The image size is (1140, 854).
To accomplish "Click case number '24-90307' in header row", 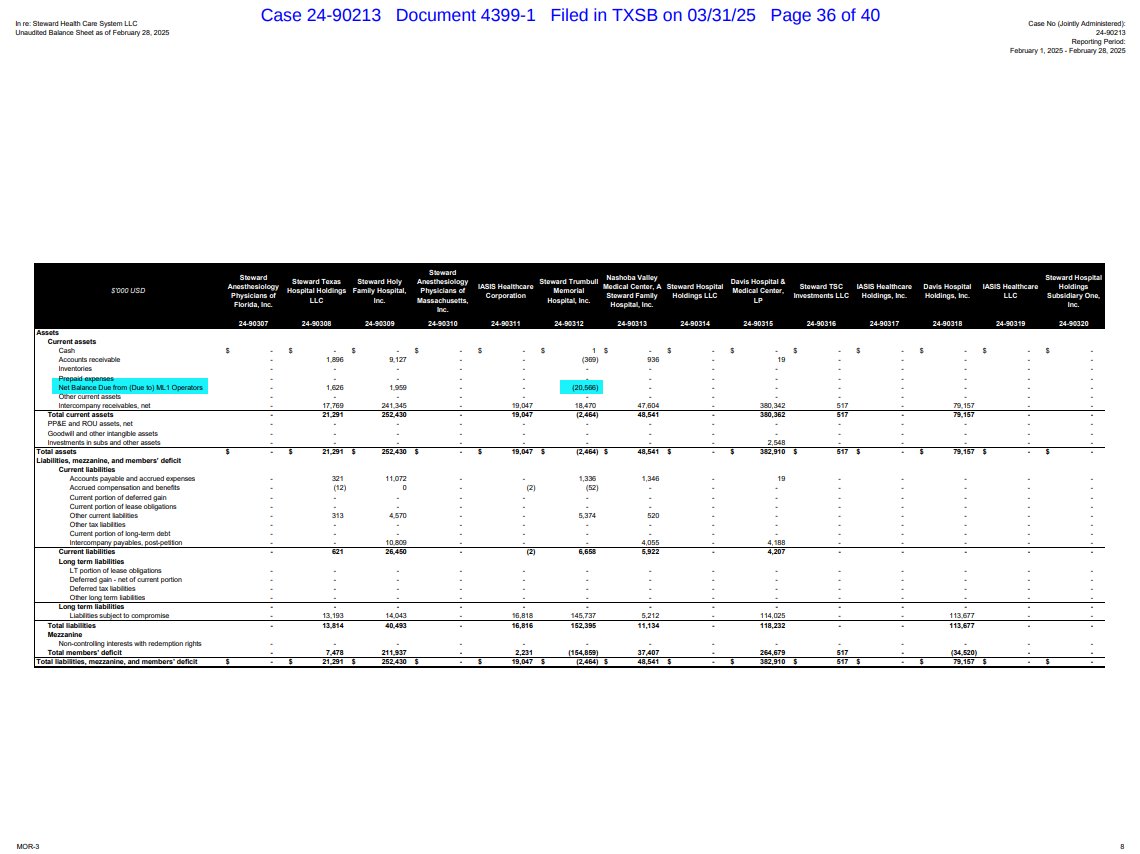I will pyautogui.click(x=253, y=323).
